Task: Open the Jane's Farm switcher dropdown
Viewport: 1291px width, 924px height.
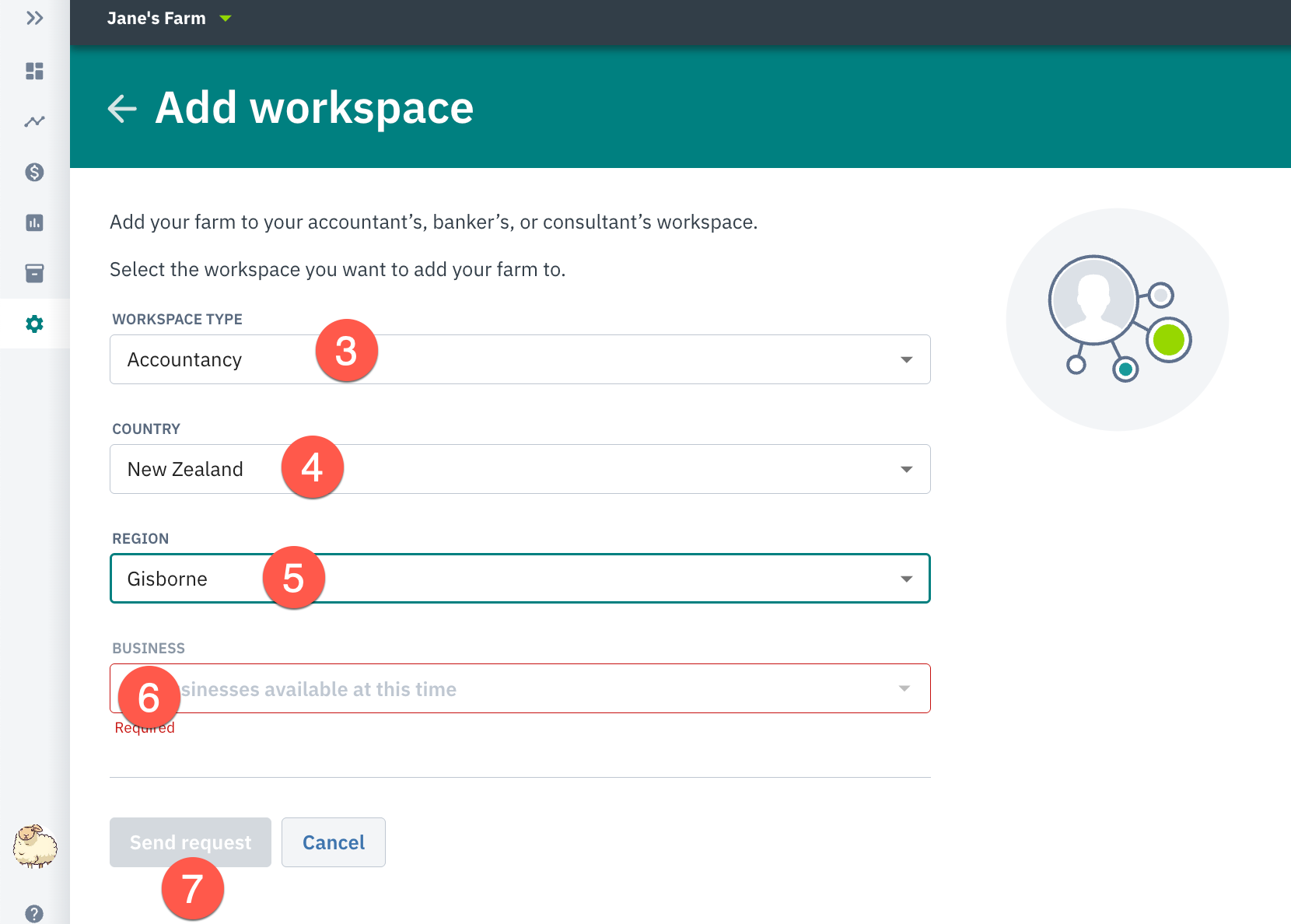Action: point(170,18)
